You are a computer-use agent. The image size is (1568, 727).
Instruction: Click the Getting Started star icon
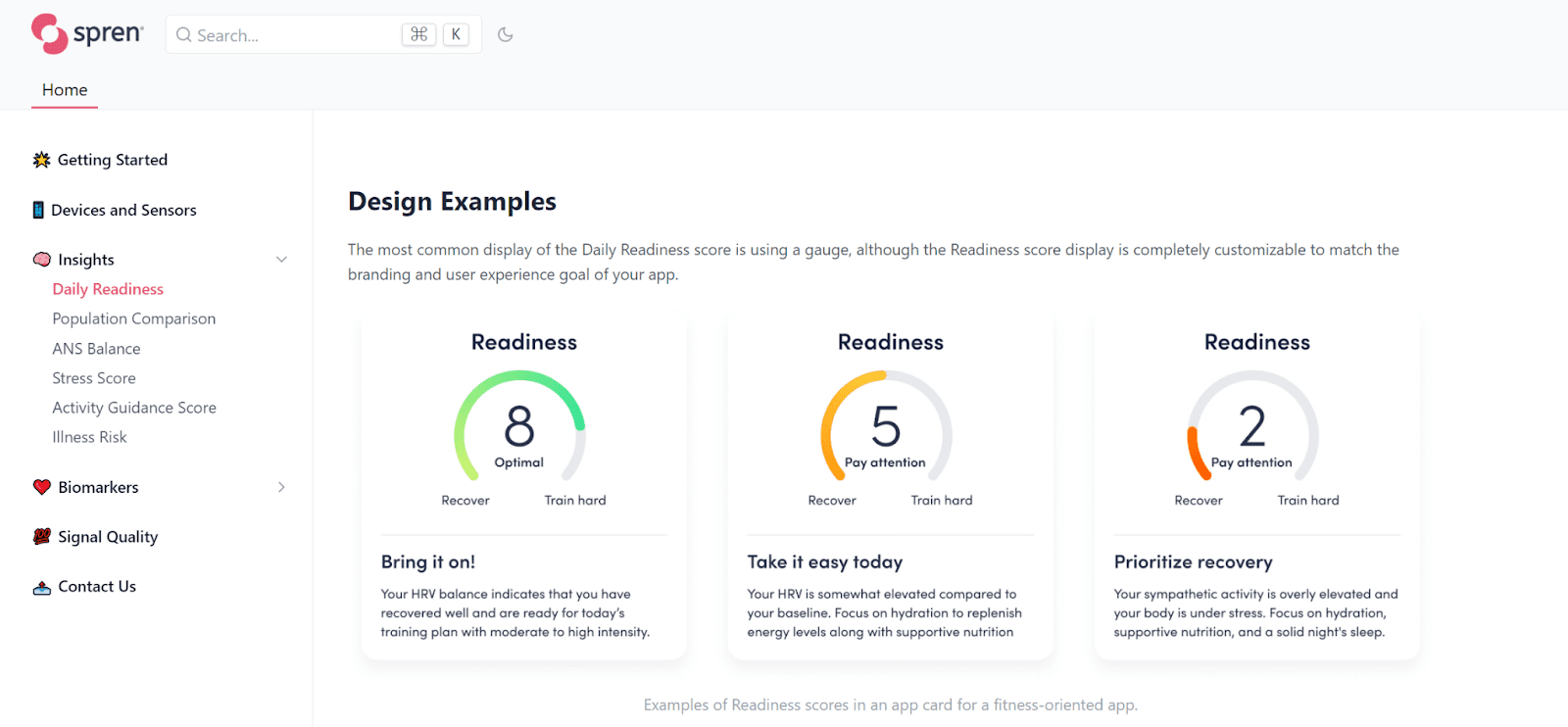39,159
